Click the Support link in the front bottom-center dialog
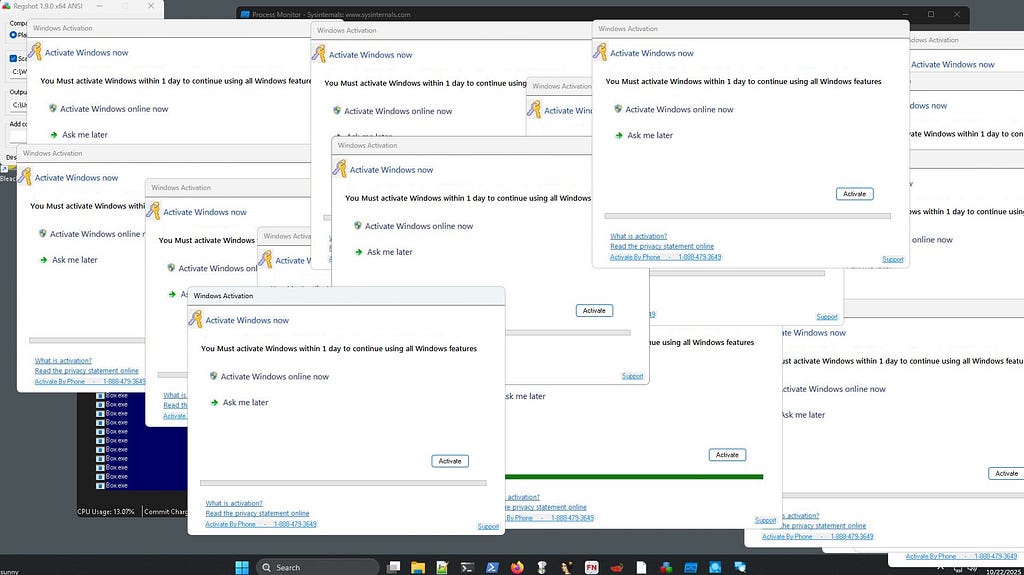Screen dimensions: 1024x575 [x=488, y=526]
